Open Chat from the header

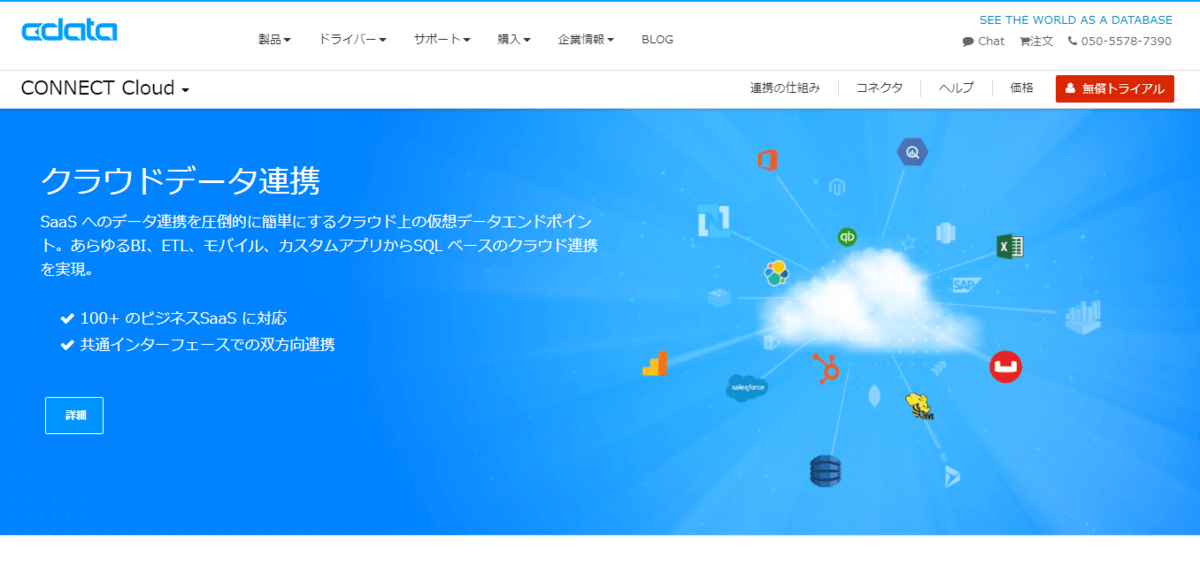984,41
